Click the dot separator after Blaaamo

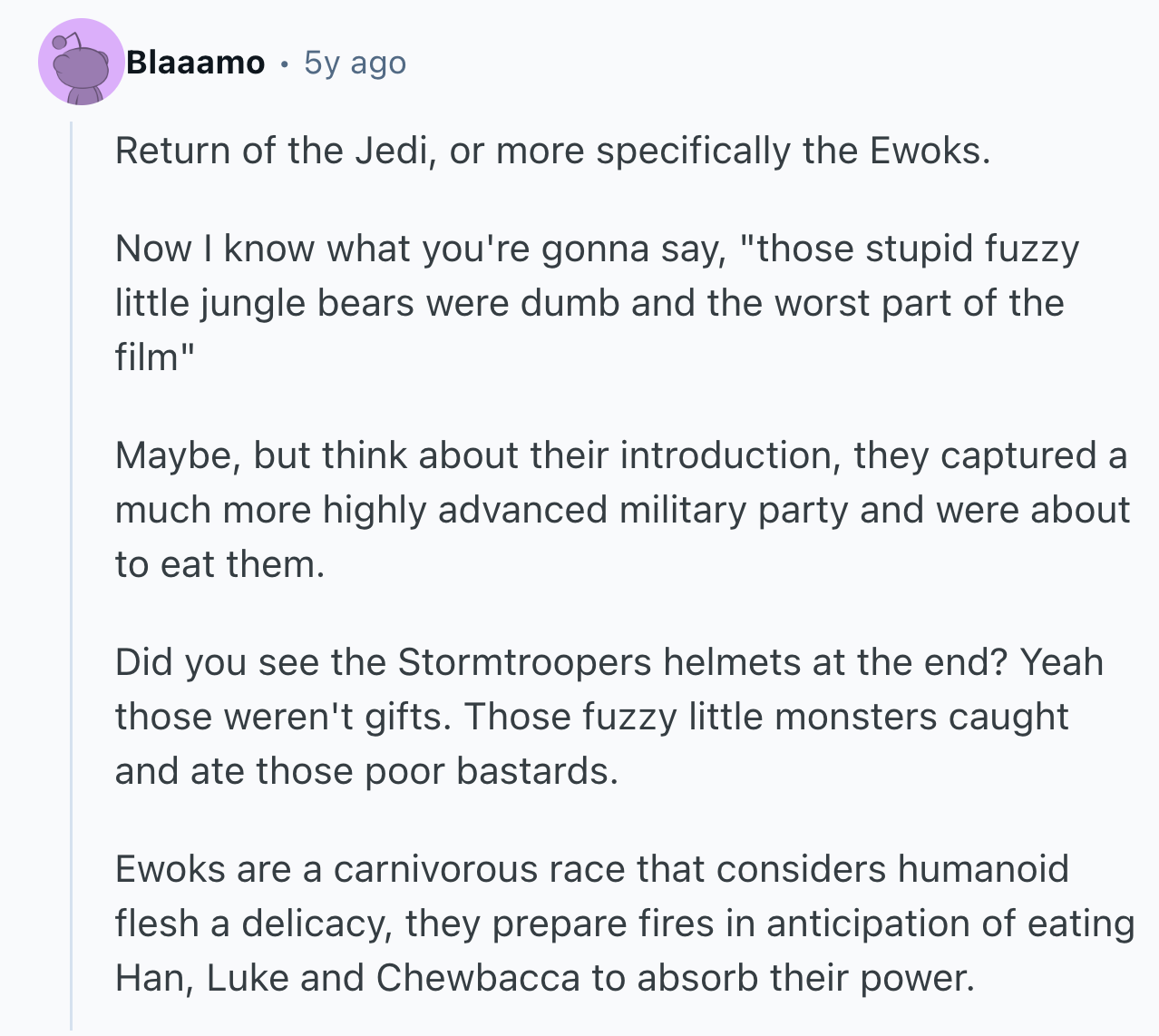(x=285, y=64)
